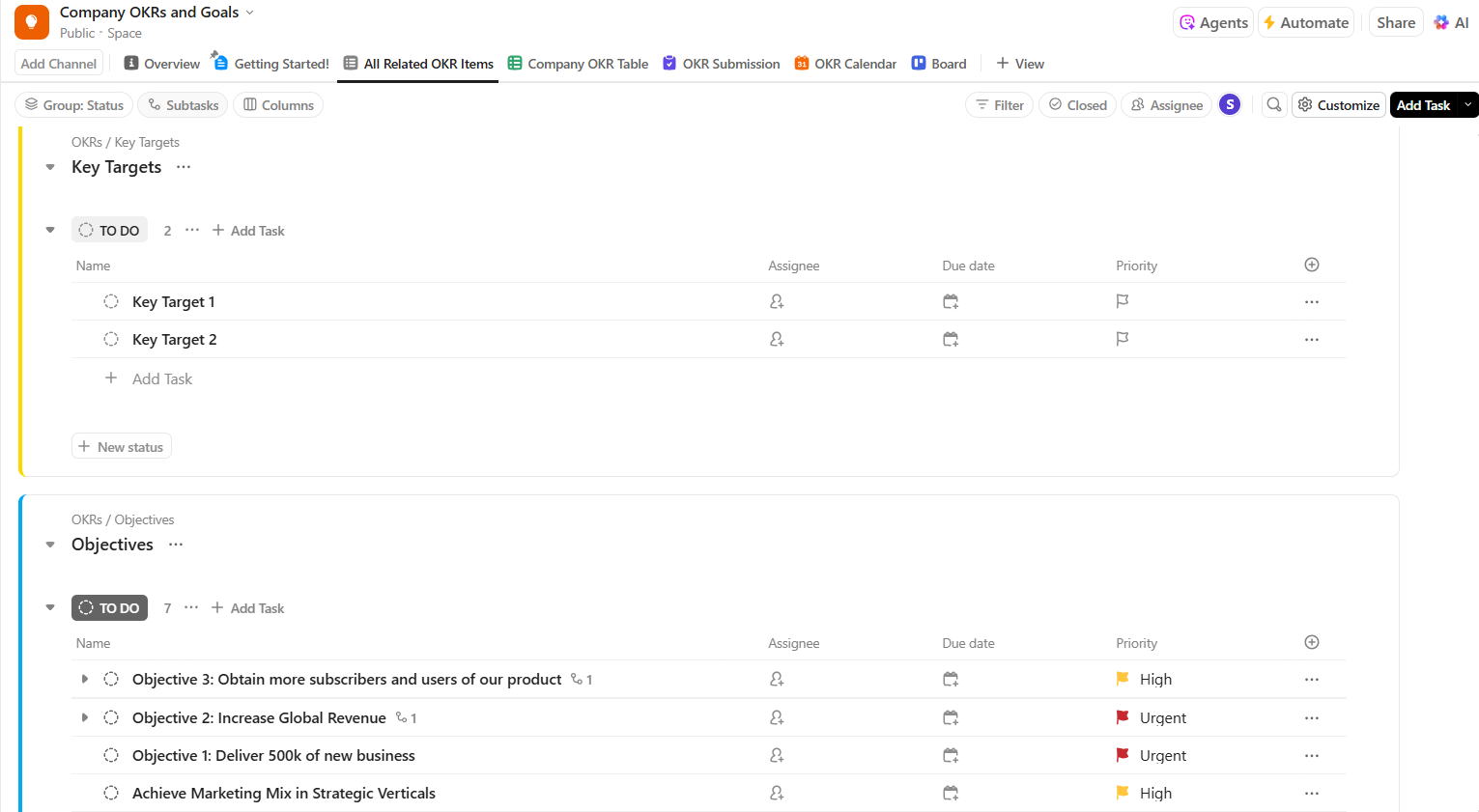The height and width of the screenshot is (812, 1479).
Task: Click the purple S user avatar
Action: pos(1230,105)
